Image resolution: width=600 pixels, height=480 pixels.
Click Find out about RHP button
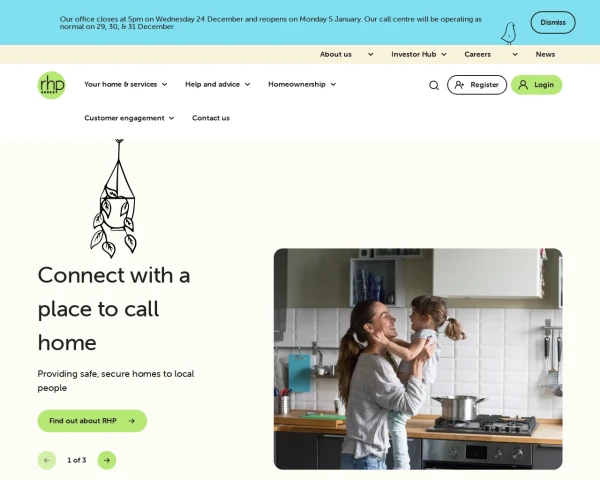click(92, 421)
